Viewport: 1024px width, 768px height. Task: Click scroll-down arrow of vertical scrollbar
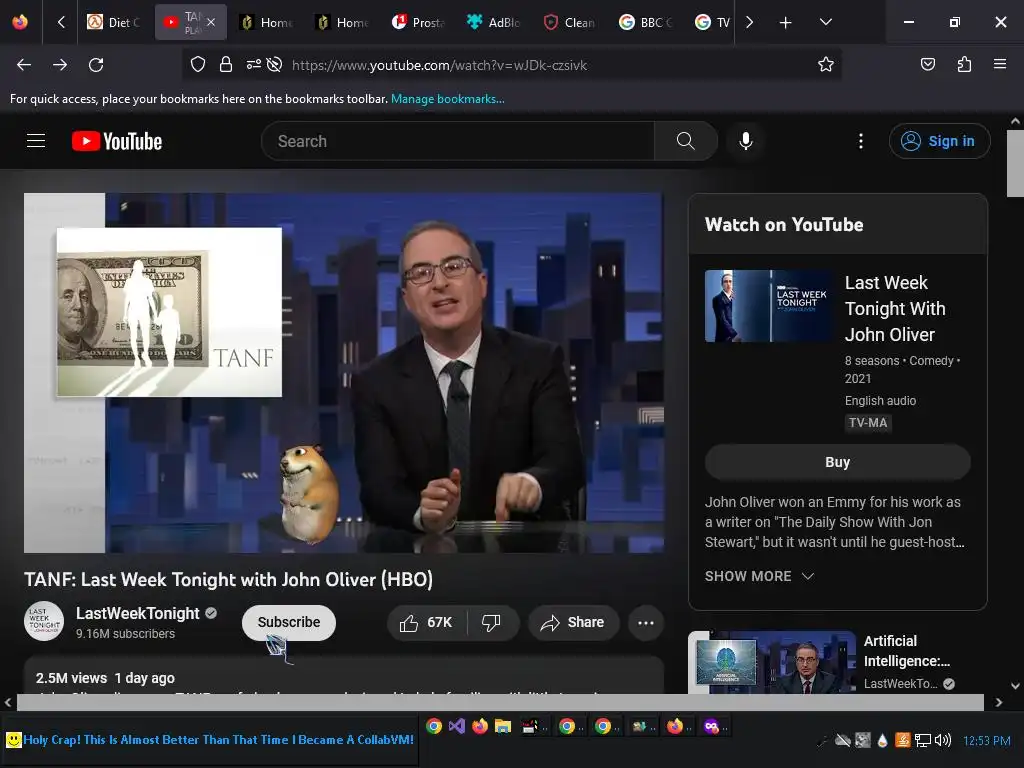tap(1015, 686)
